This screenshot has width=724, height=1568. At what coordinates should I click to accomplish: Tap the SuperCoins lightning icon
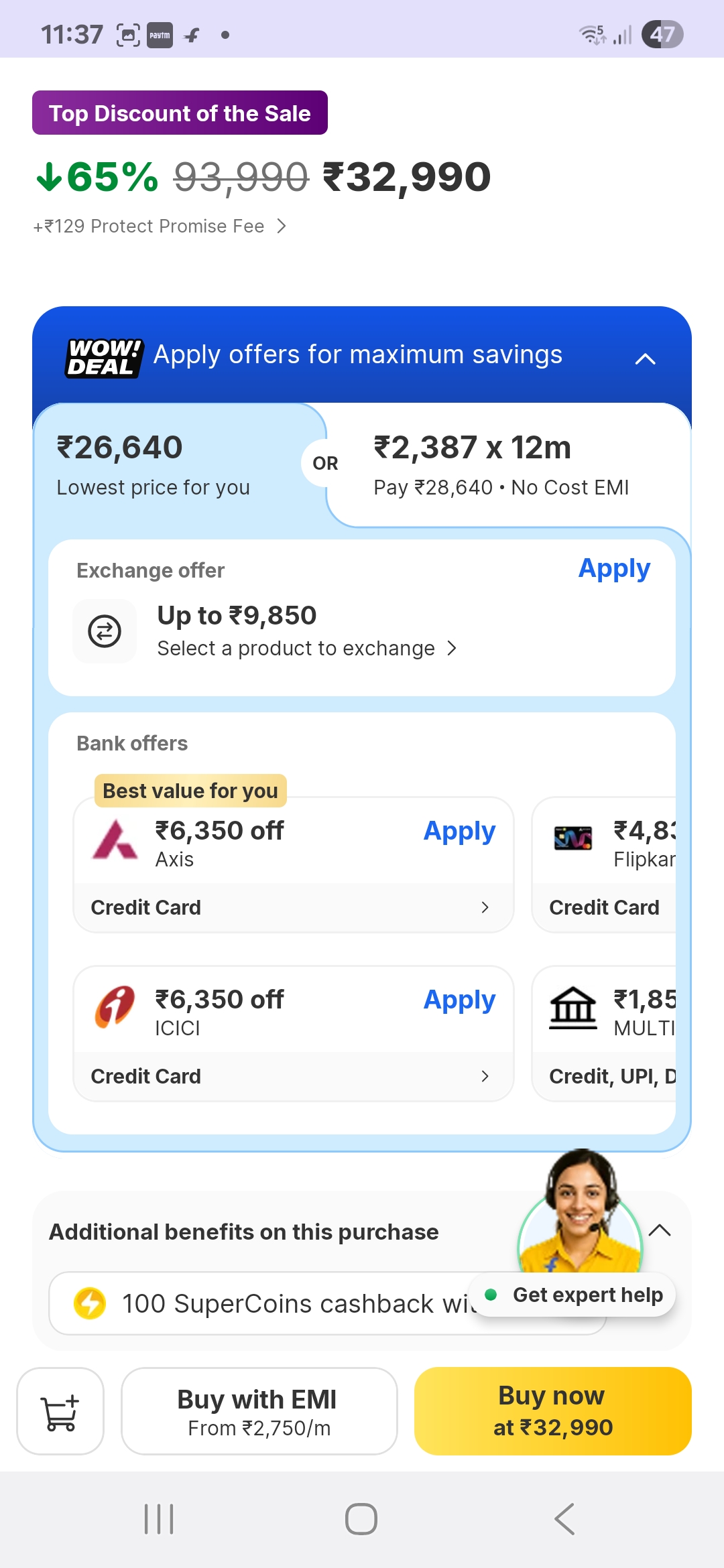point(90,1303)
